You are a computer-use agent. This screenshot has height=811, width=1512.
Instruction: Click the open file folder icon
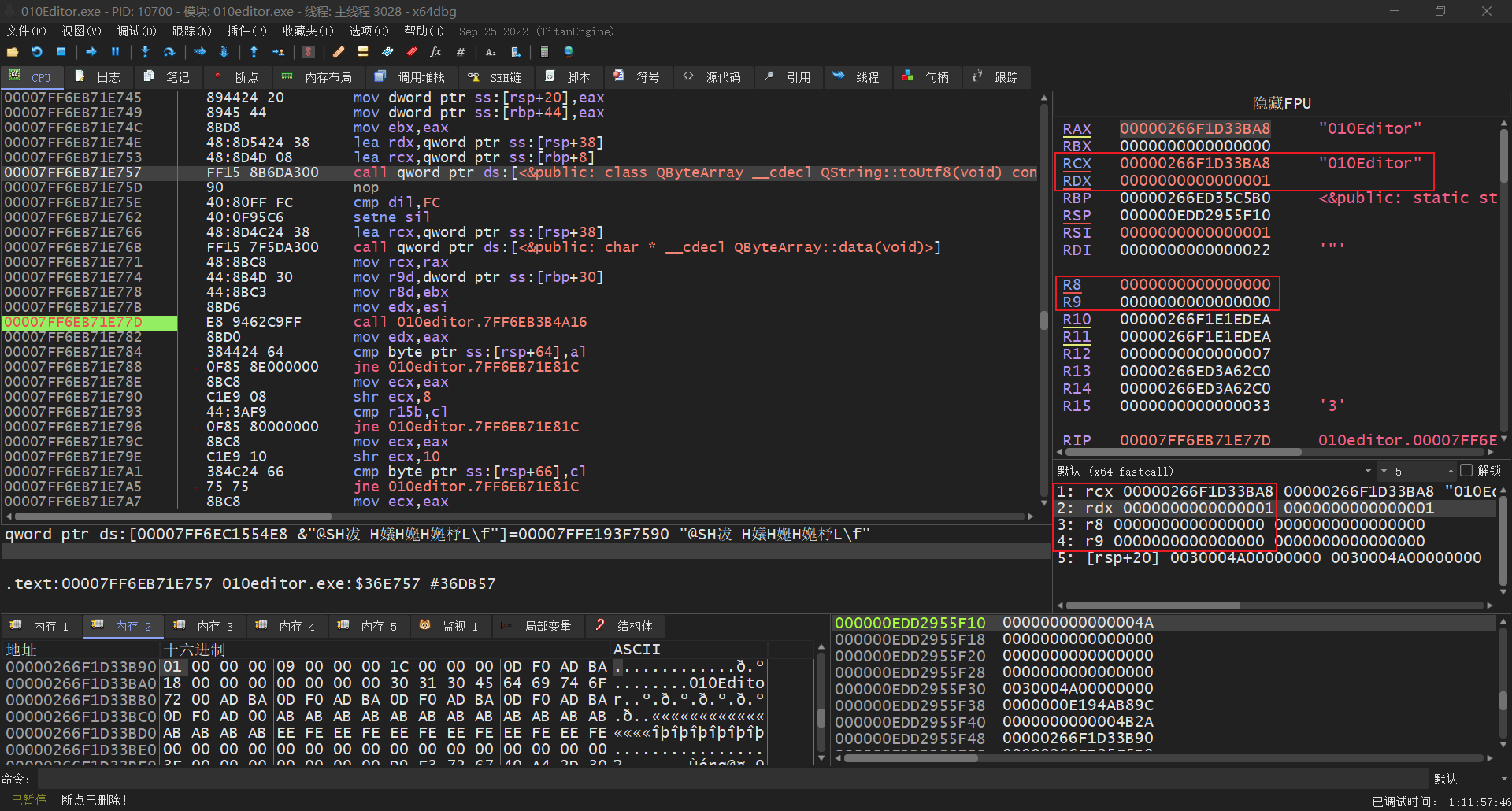13,52
